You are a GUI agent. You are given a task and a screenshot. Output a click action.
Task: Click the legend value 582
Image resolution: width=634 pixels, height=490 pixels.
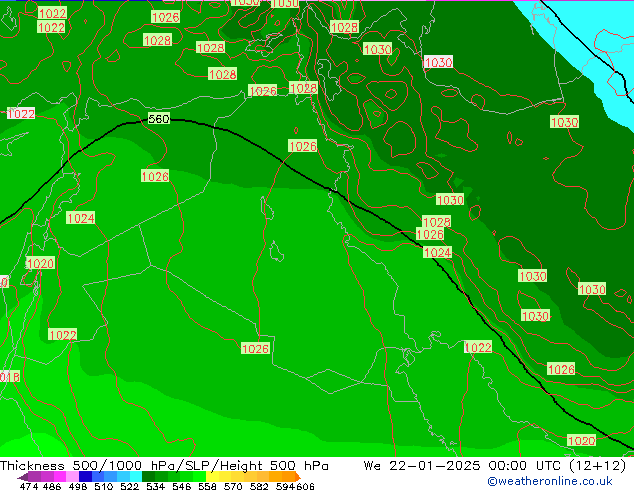(x=259, y=486)
